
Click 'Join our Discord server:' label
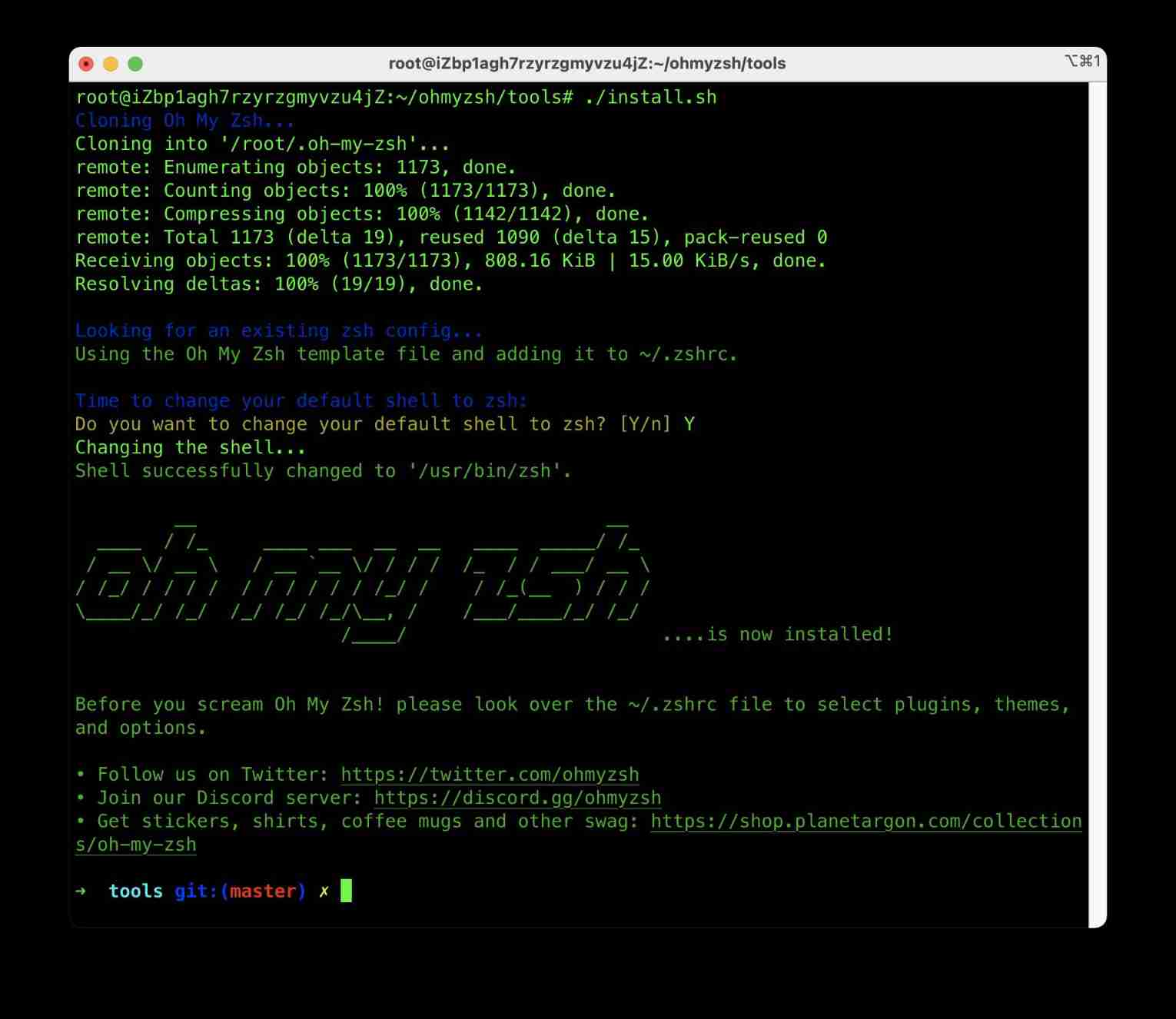pos(229,798)
